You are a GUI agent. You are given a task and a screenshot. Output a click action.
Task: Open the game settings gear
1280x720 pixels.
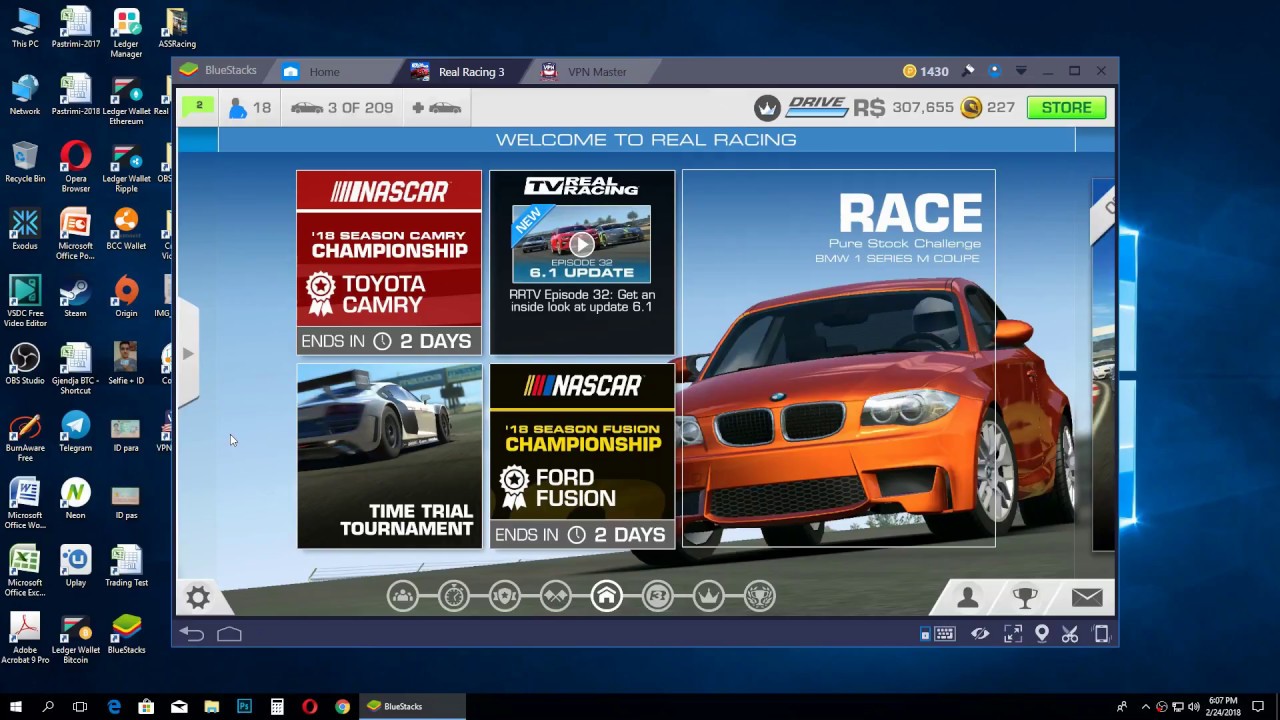tap(198, 598)
